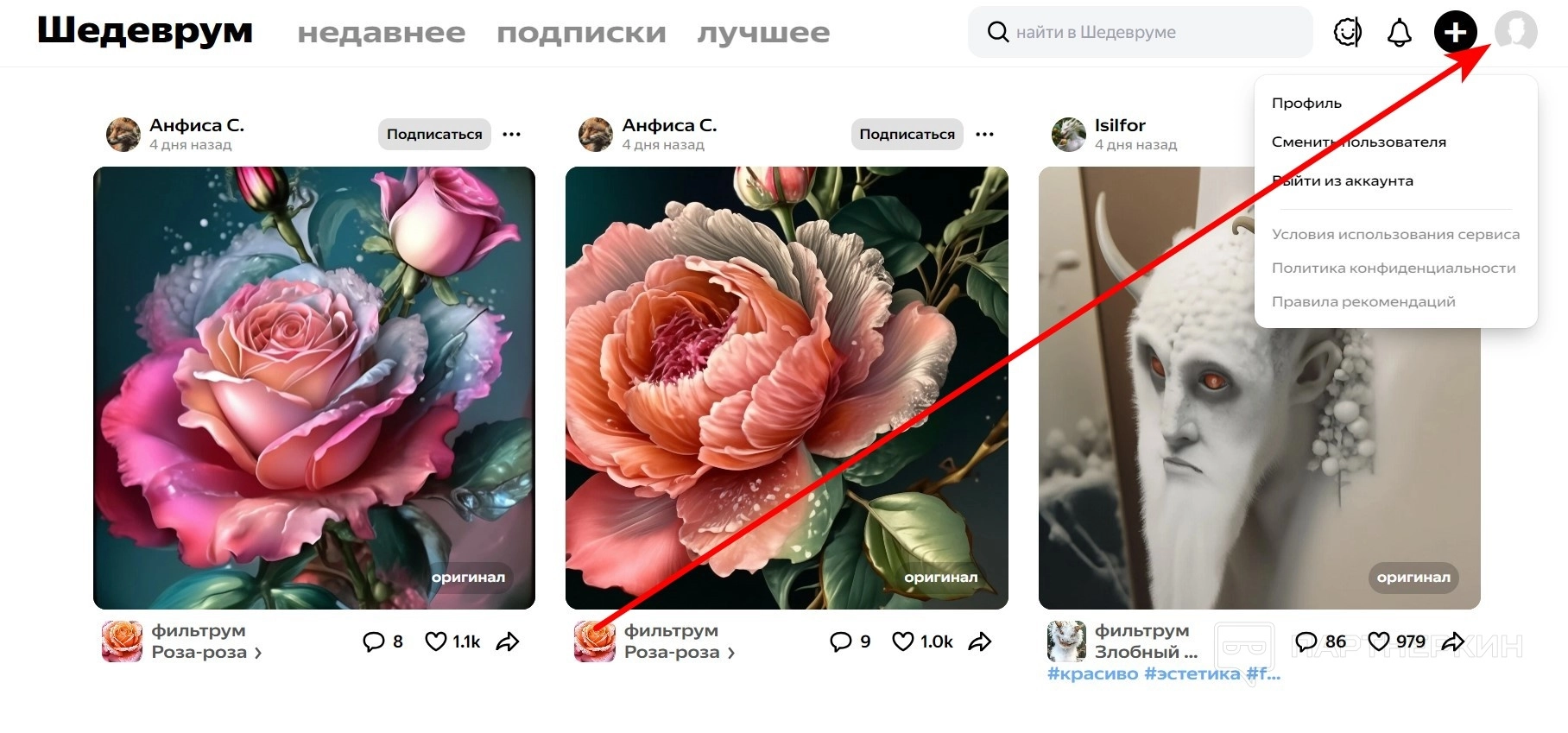1568x733 pixels.
Task: Click the magnifier search icon
Action: 997,32
